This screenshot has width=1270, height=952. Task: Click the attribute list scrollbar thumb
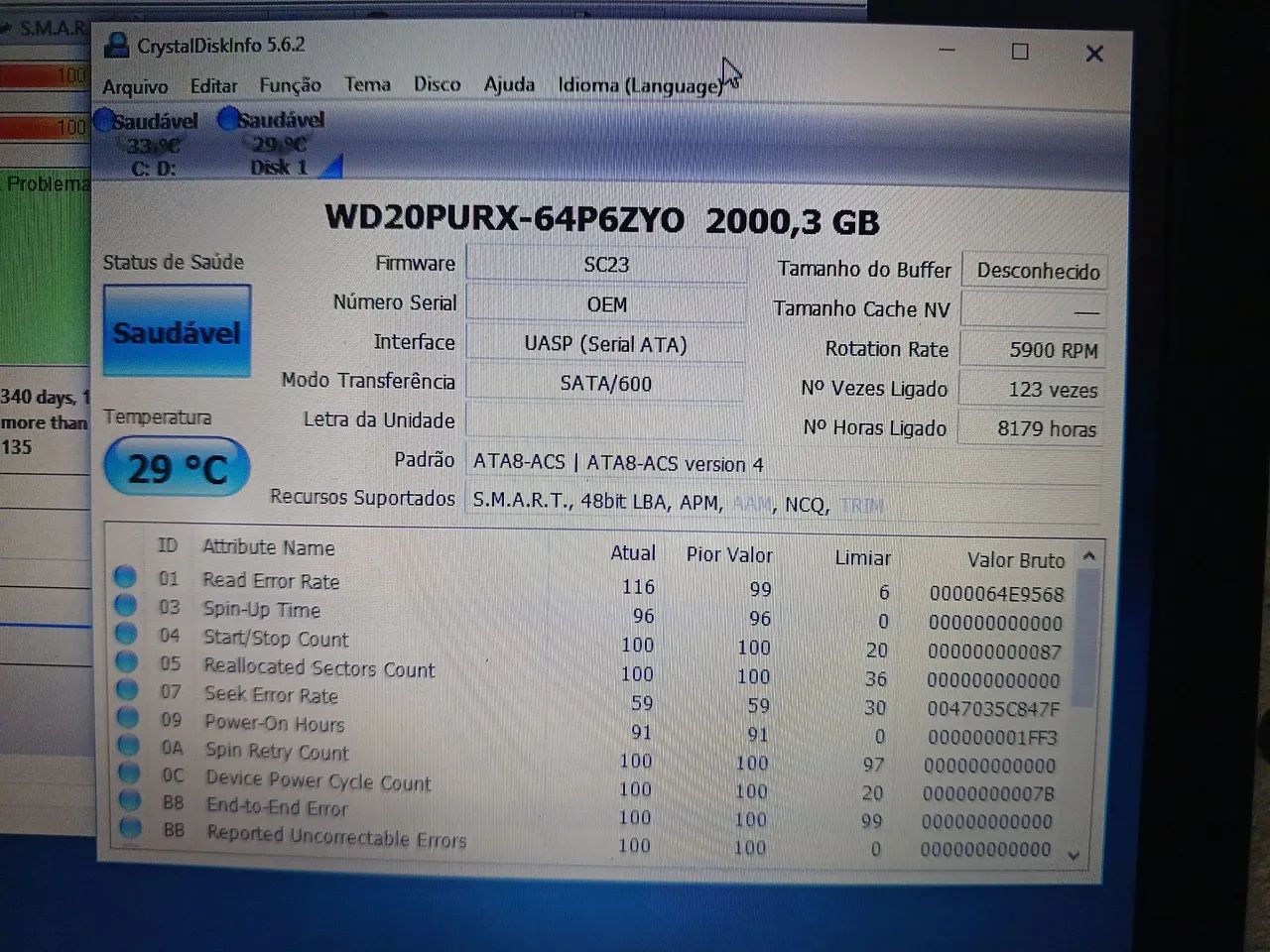[1084, 640]
